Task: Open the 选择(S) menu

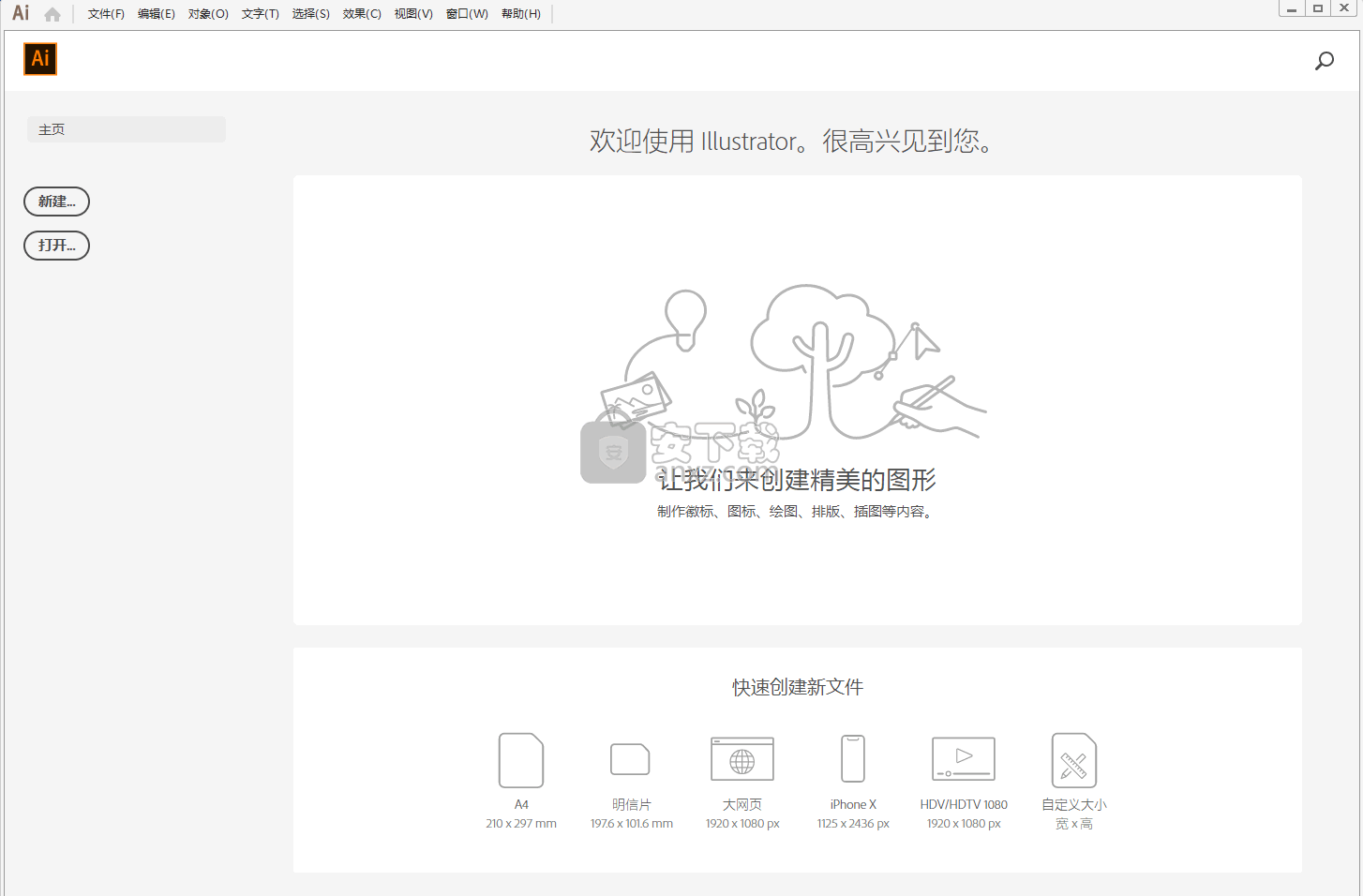Action: (311, 14)
